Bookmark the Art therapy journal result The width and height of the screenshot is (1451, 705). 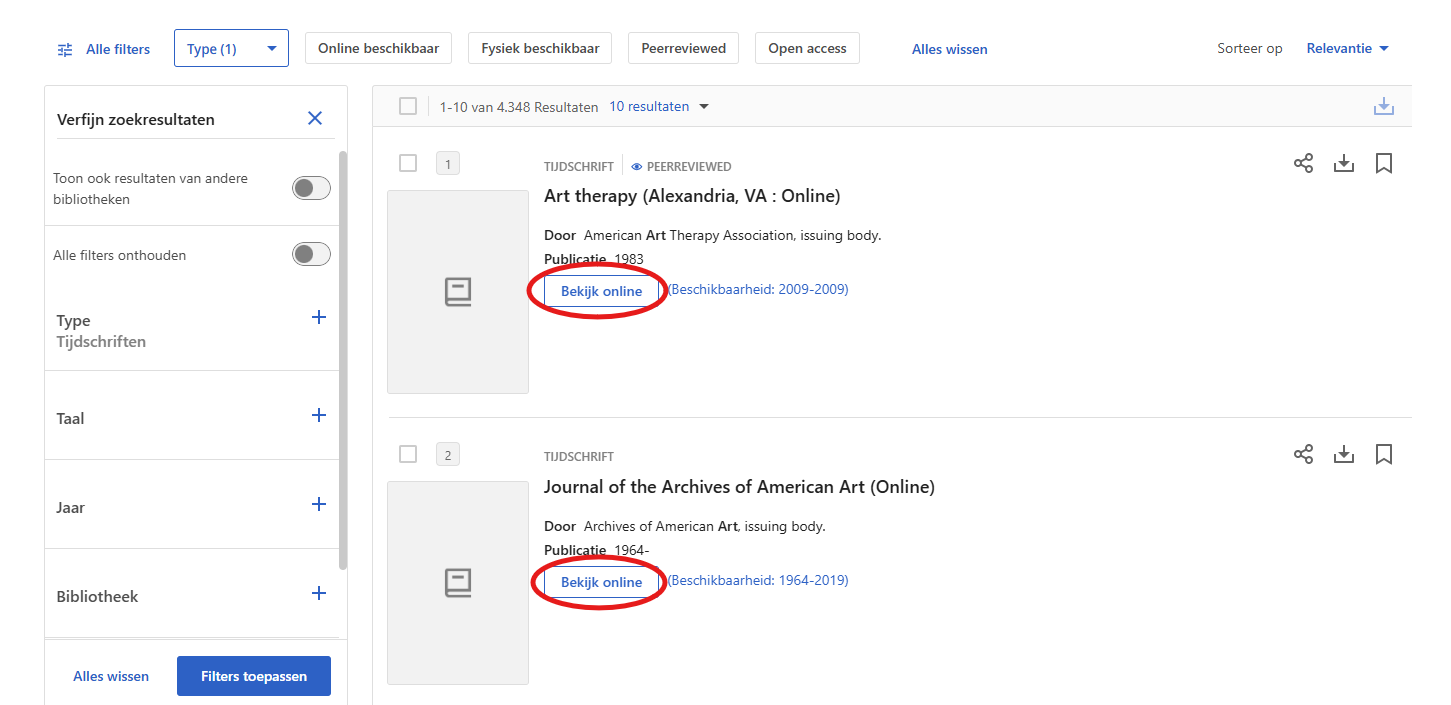(x=1384, y=163)
